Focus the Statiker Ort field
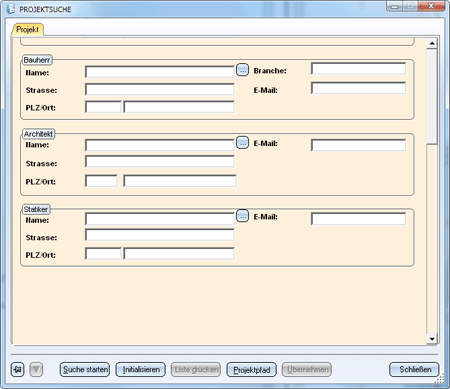450x389 pixels. click(179, 254)
